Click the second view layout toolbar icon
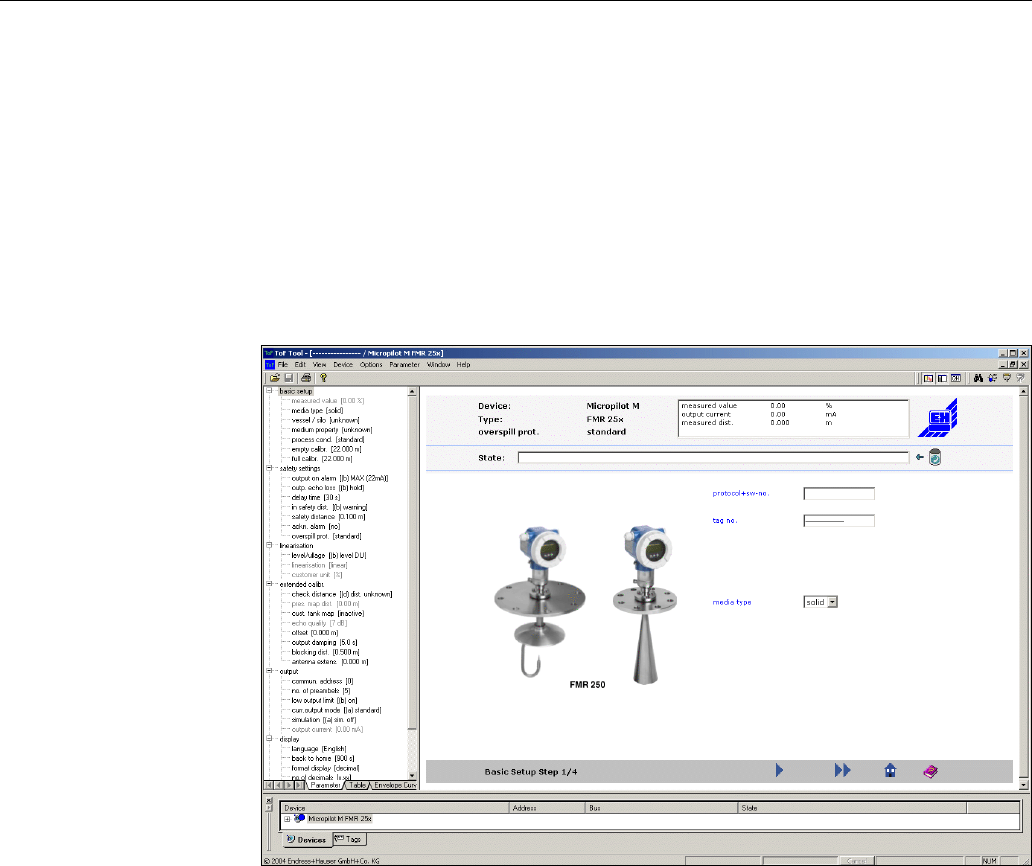The width and height of the screenshot is (1032, 866). (942, 378)
